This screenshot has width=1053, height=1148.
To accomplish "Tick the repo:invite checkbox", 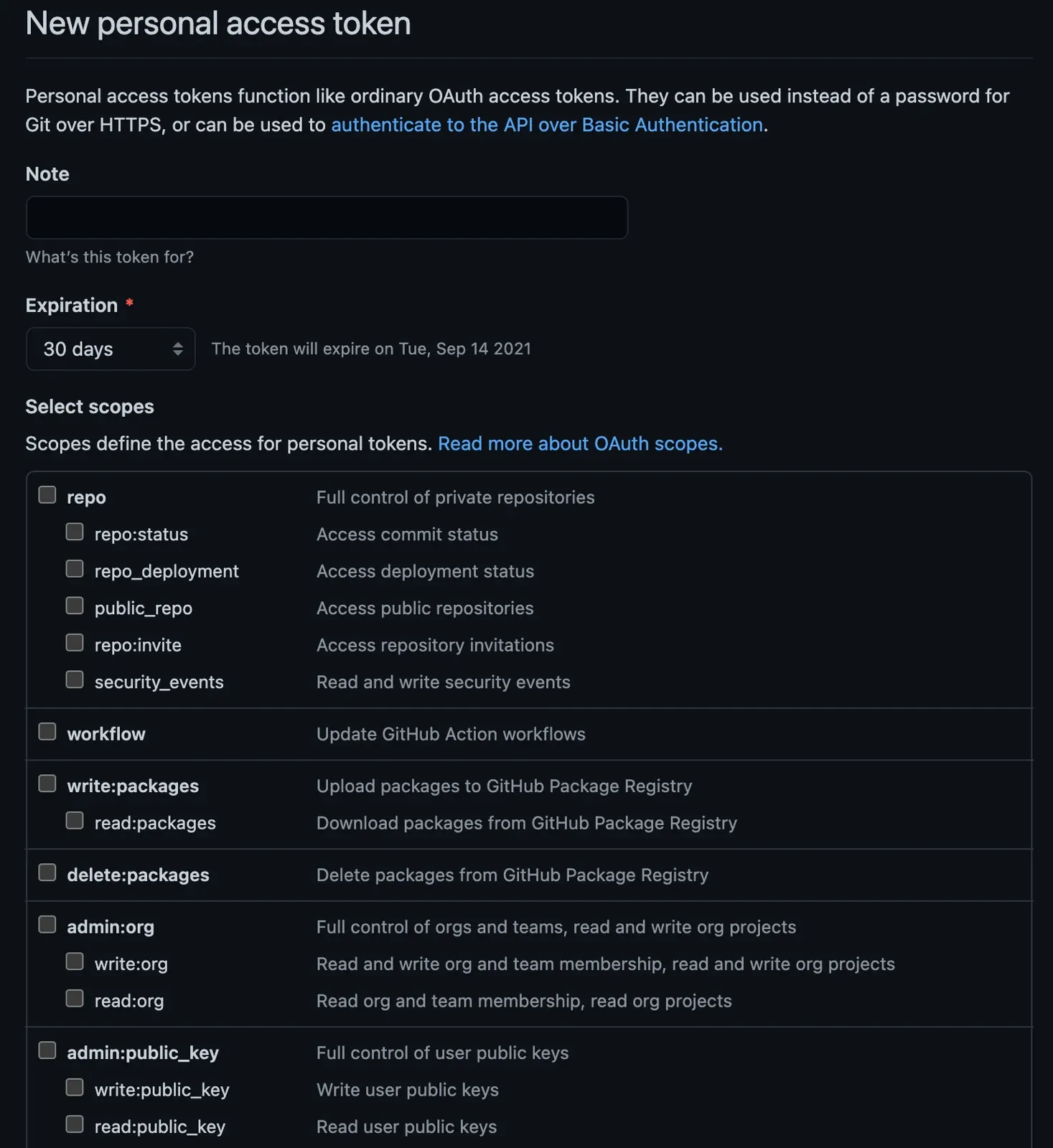I will pyautogui.click(x=75, y=643).
